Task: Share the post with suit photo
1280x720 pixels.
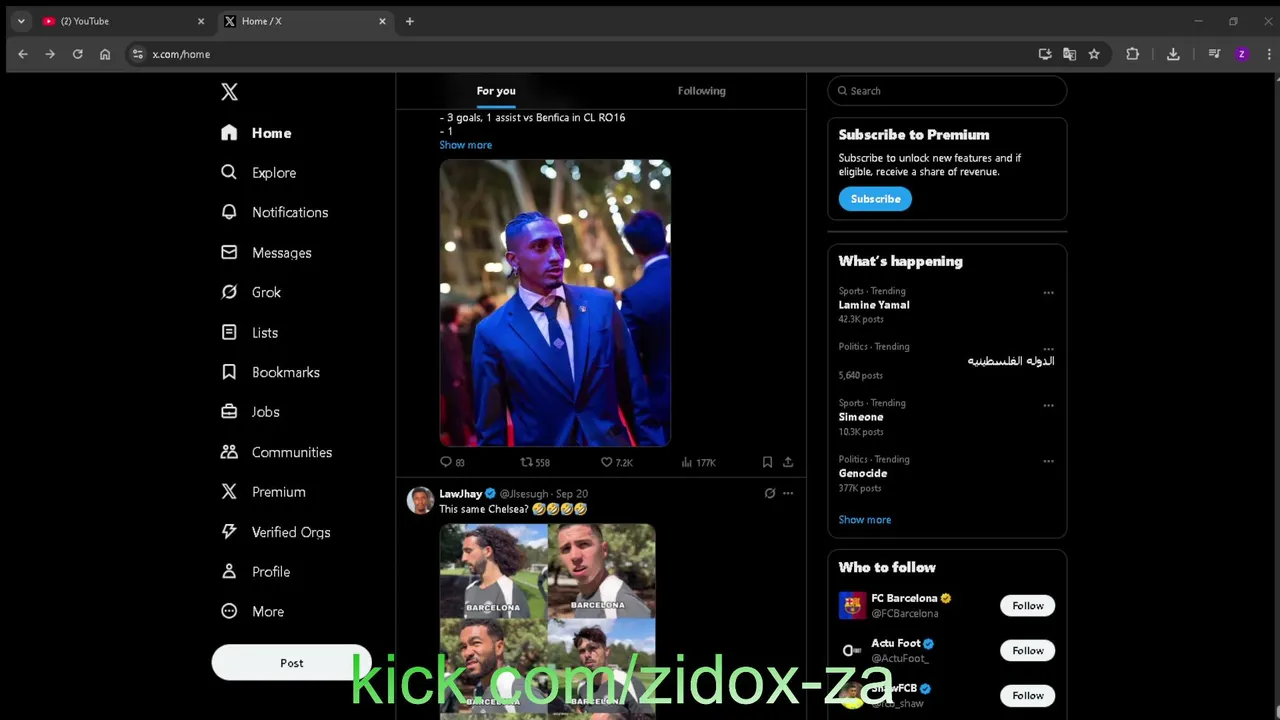Action: [x=788, y=462]
